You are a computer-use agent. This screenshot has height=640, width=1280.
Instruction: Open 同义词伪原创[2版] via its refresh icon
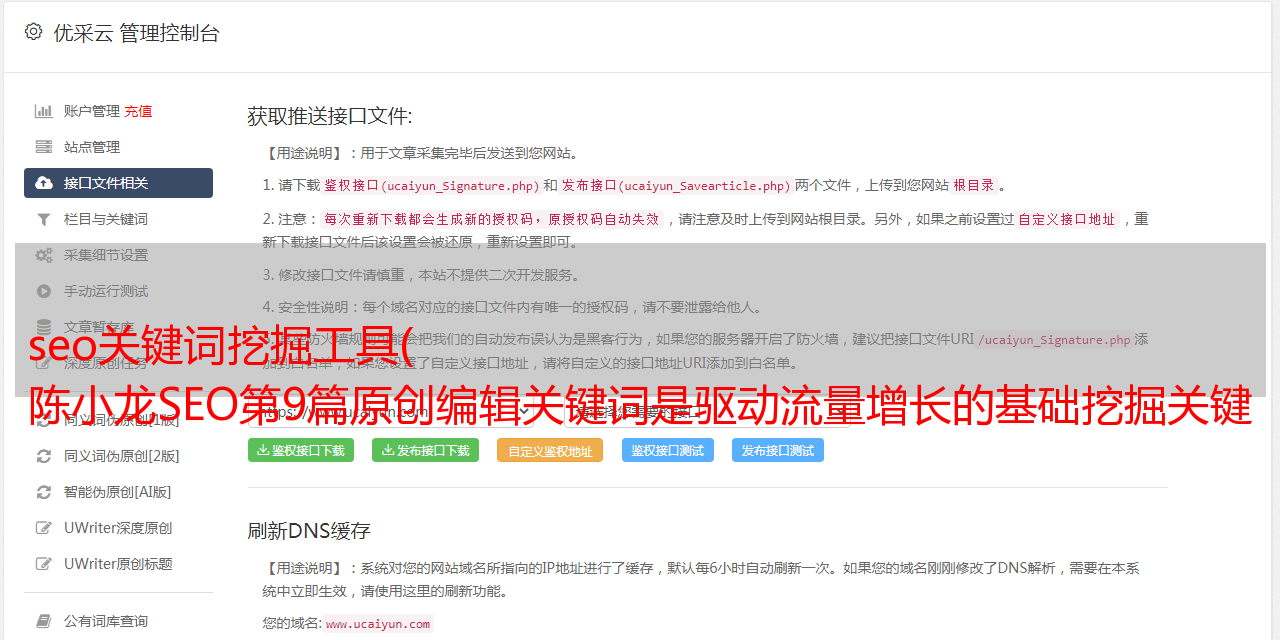pos(44,456)
